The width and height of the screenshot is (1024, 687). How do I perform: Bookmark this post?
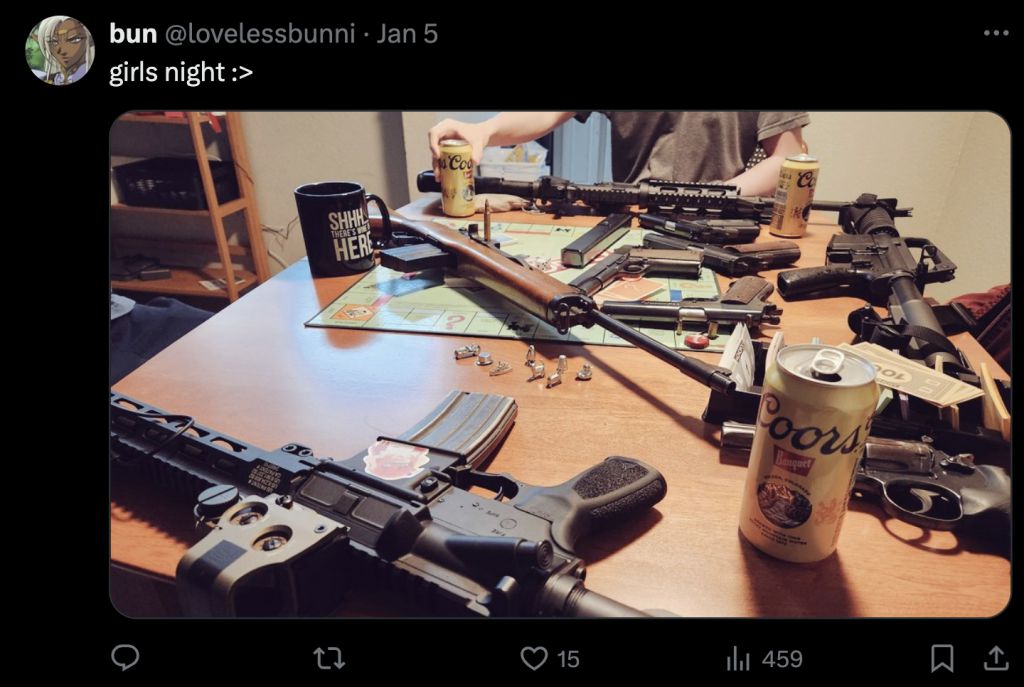(x=942, y=658)
